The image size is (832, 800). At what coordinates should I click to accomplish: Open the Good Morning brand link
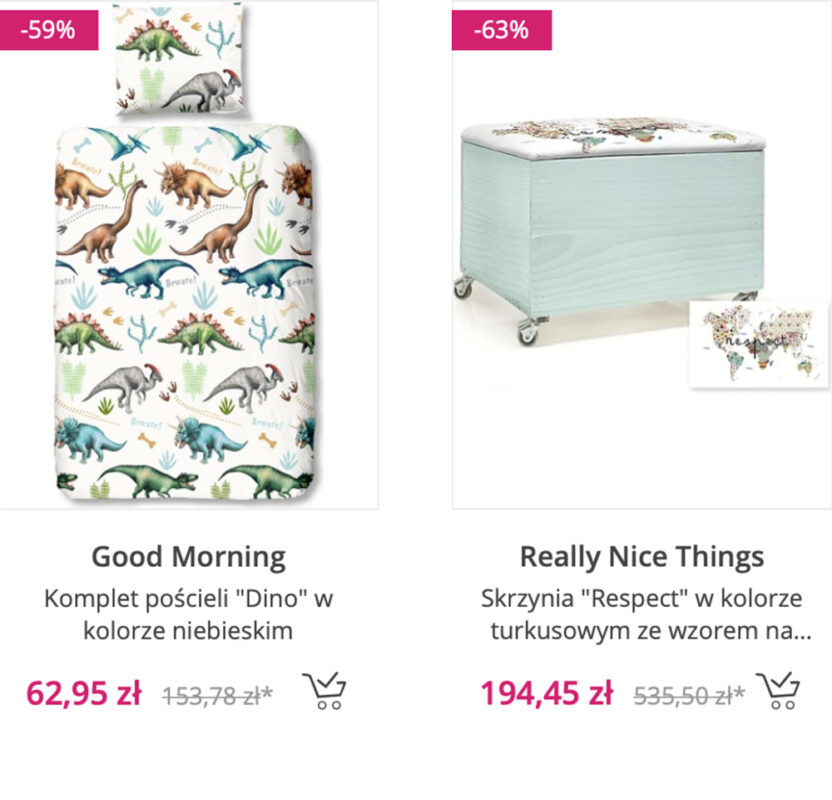click(x=189, y=557)
